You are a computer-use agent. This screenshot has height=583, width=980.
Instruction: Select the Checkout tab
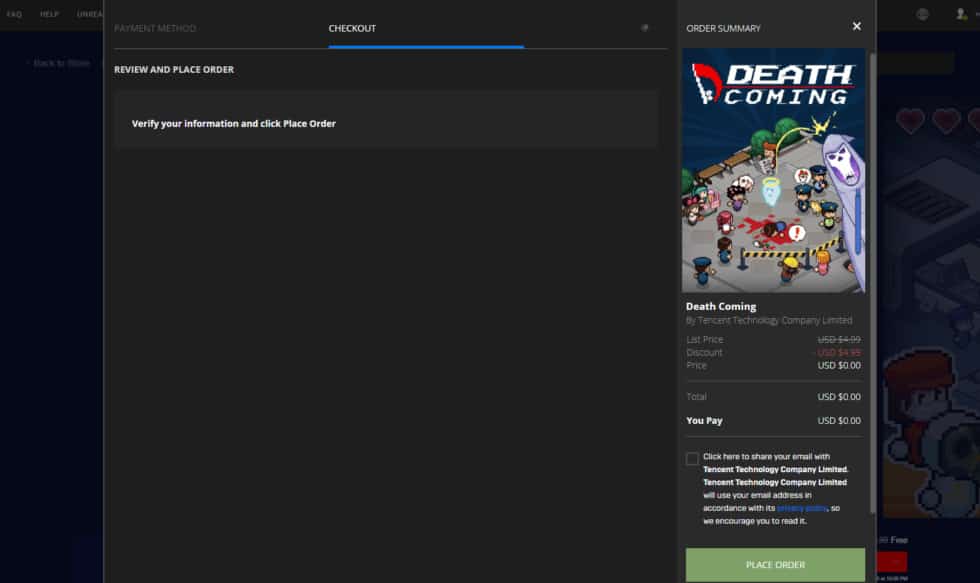click(352, 28)
